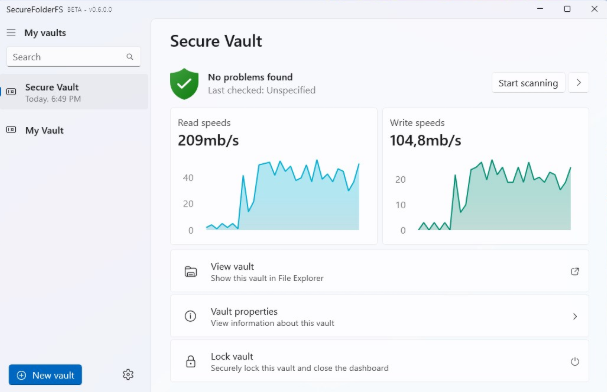
Task: Click the Secure Vault list item icon
Action: (11, 92)
